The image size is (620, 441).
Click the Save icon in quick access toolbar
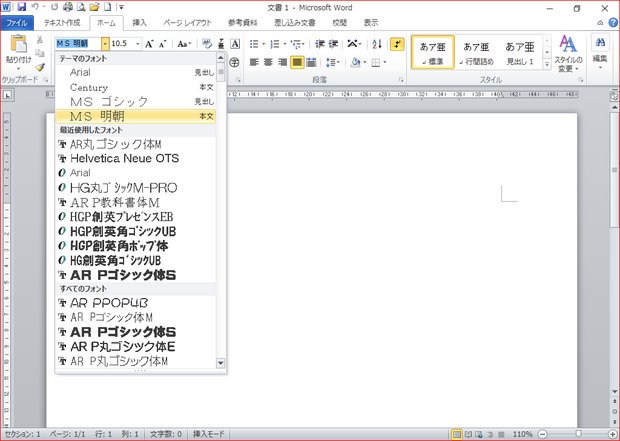click(22, 7)
